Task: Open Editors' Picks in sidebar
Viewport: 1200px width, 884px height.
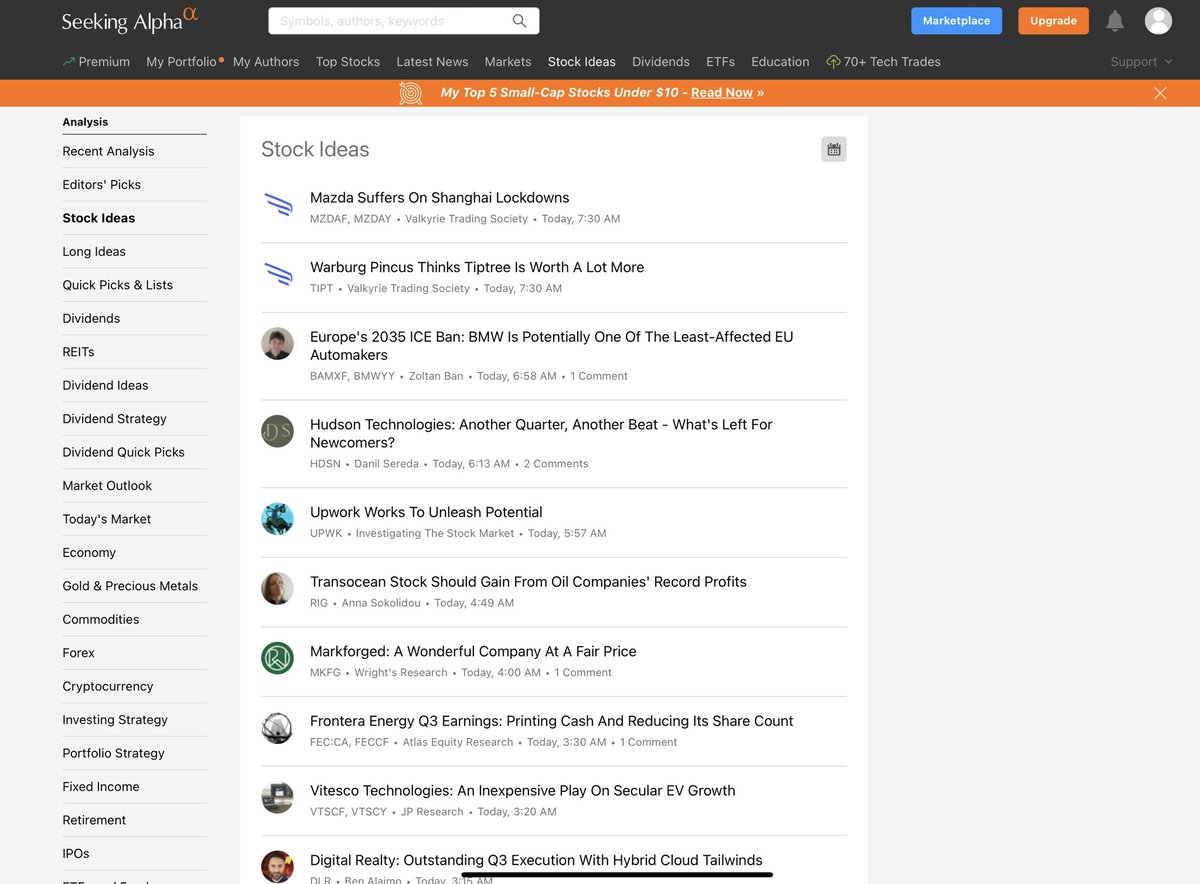Action: pyautogui.click(x=101, y=185)
